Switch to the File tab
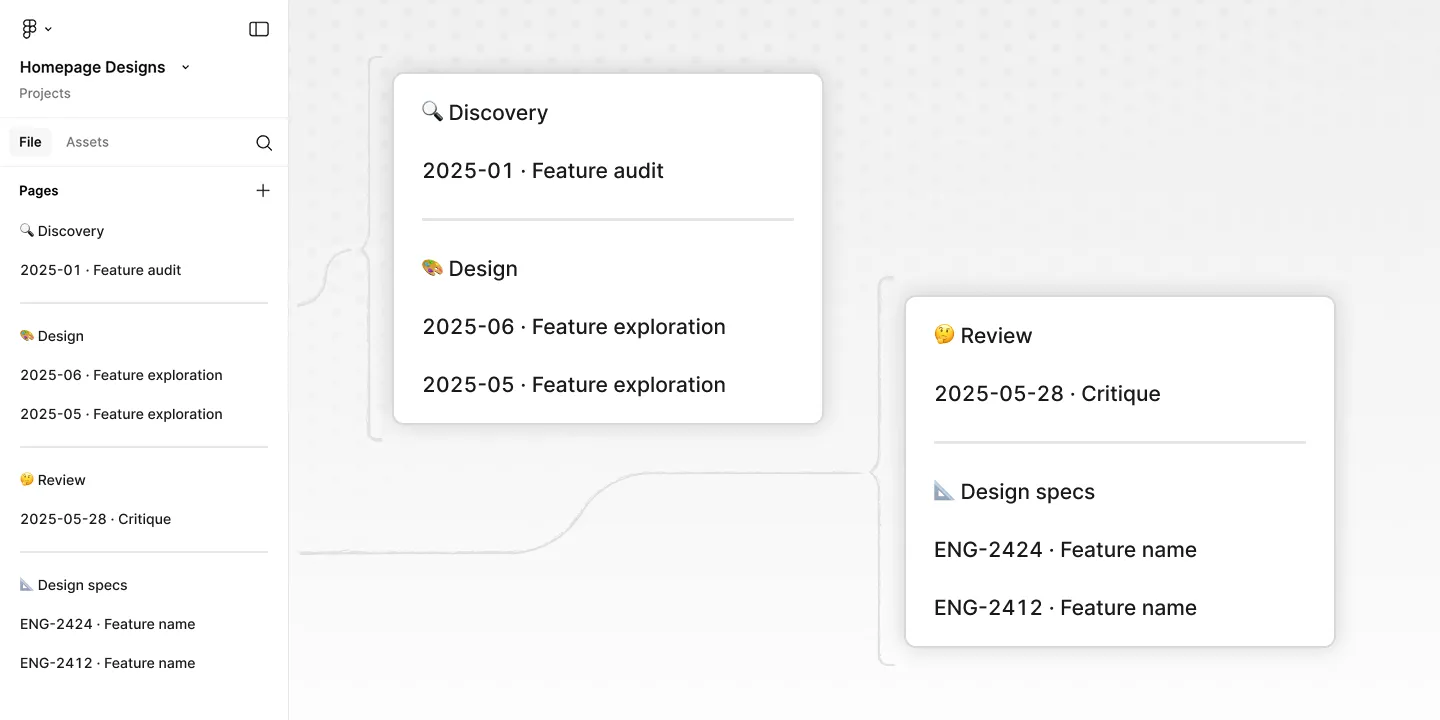 coord(30,142)
